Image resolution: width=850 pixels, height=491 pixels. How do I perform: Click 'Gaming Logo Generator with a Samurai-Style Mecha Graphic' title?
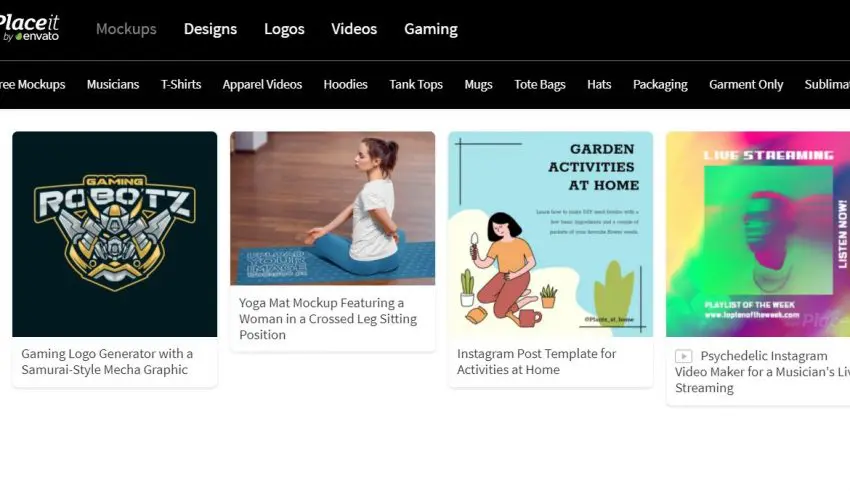tap(107, 361)
